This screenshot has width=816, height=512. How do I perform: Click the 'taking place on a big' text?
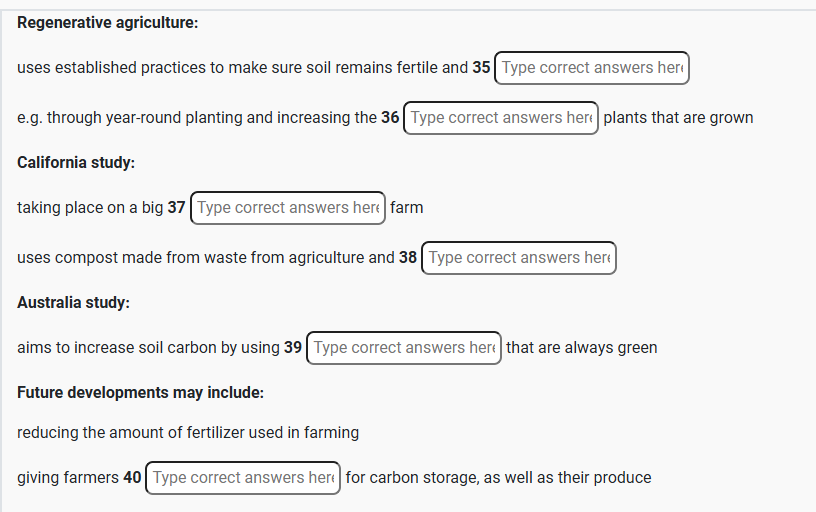point(90,208)
